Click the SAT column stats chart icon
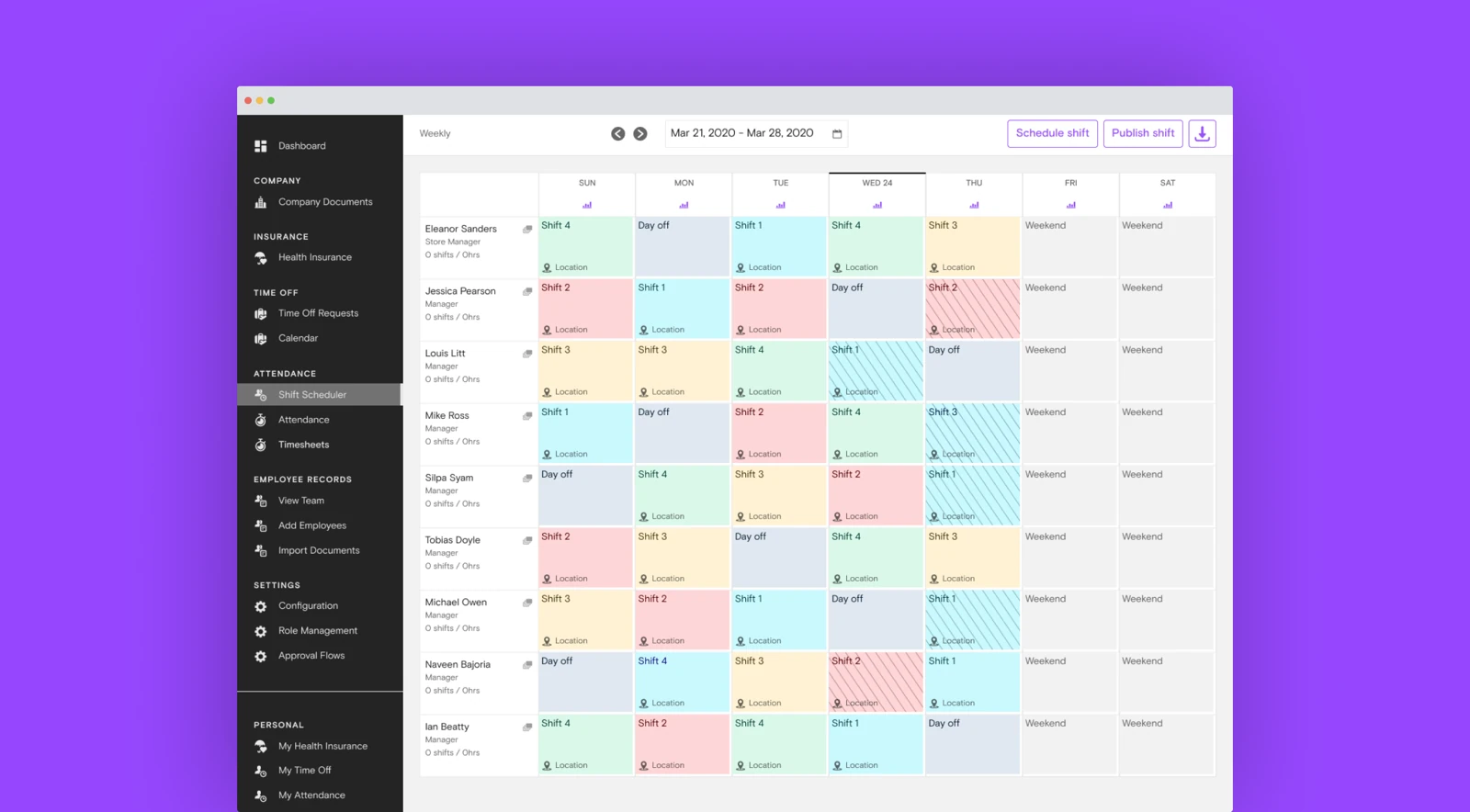Viewport: 1470px width, 812px height. [1168, 205]
